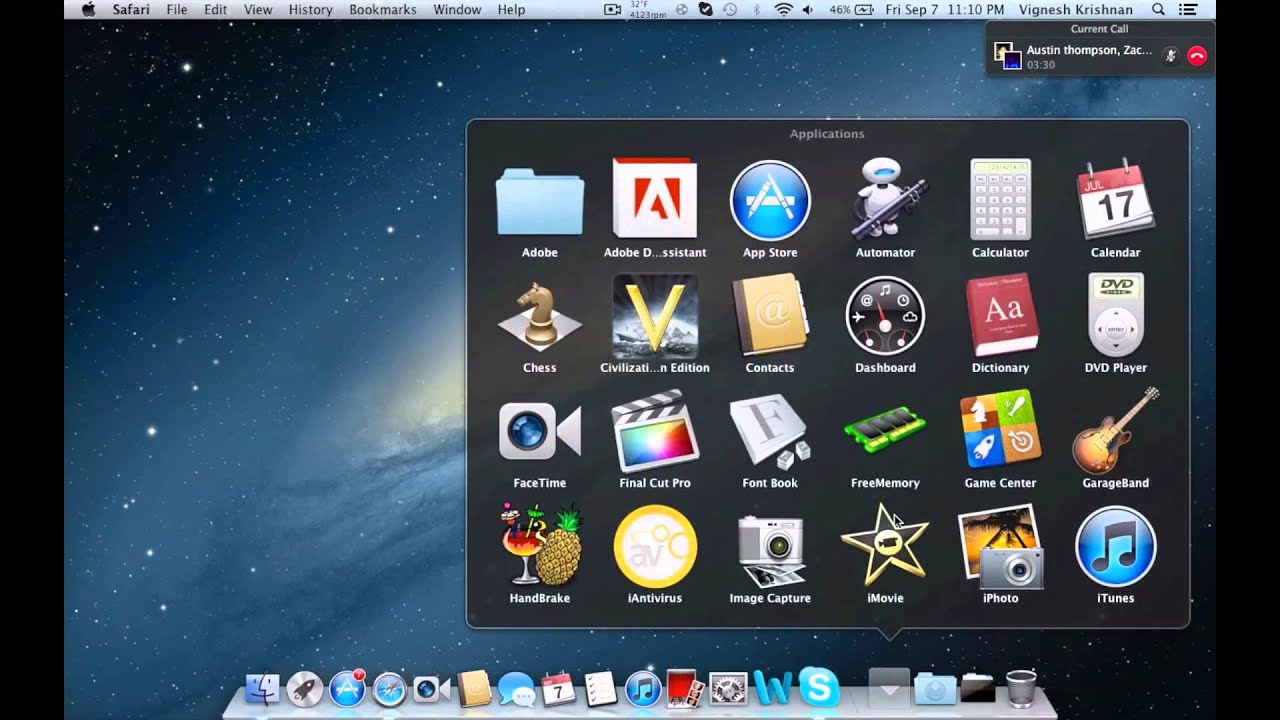Launch iMovie
This screenshot has width=1280, height=720.
coord(885,546)
